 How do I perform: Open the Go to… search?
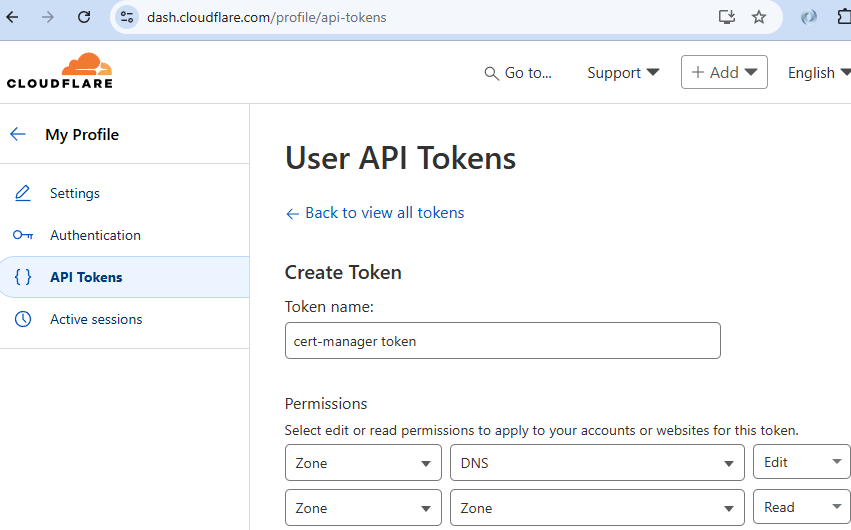tap(518, 73)
